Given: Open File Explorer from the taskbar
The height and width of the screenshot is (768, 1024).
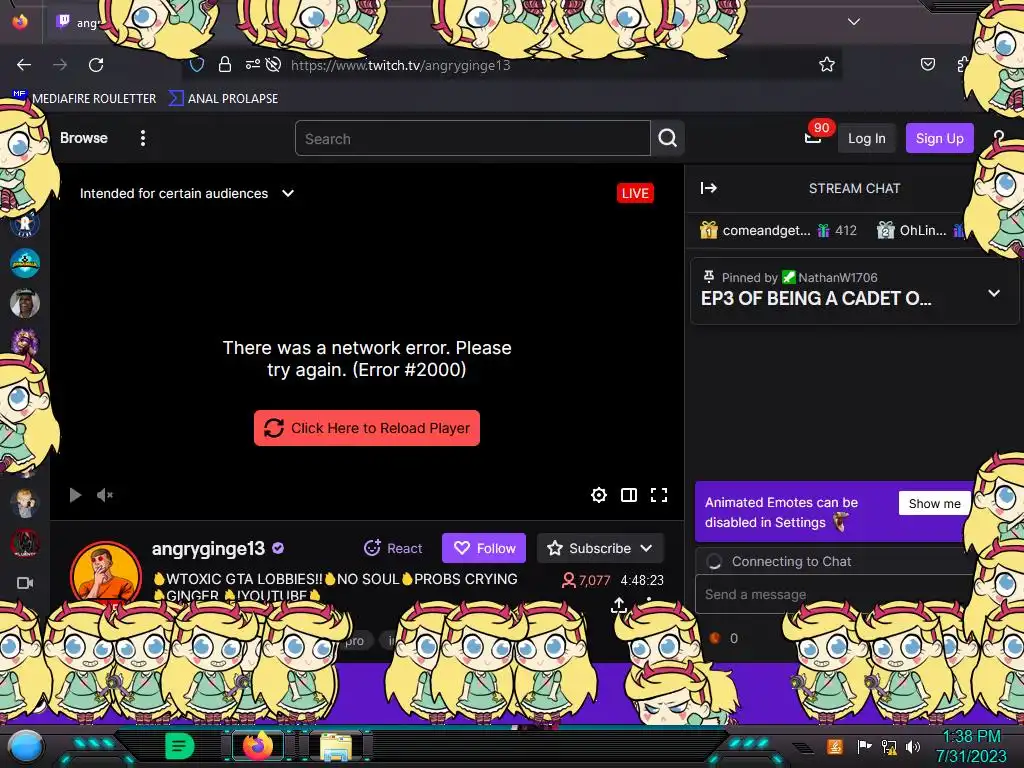Looking at the screenshot, I should pos(336,746).
